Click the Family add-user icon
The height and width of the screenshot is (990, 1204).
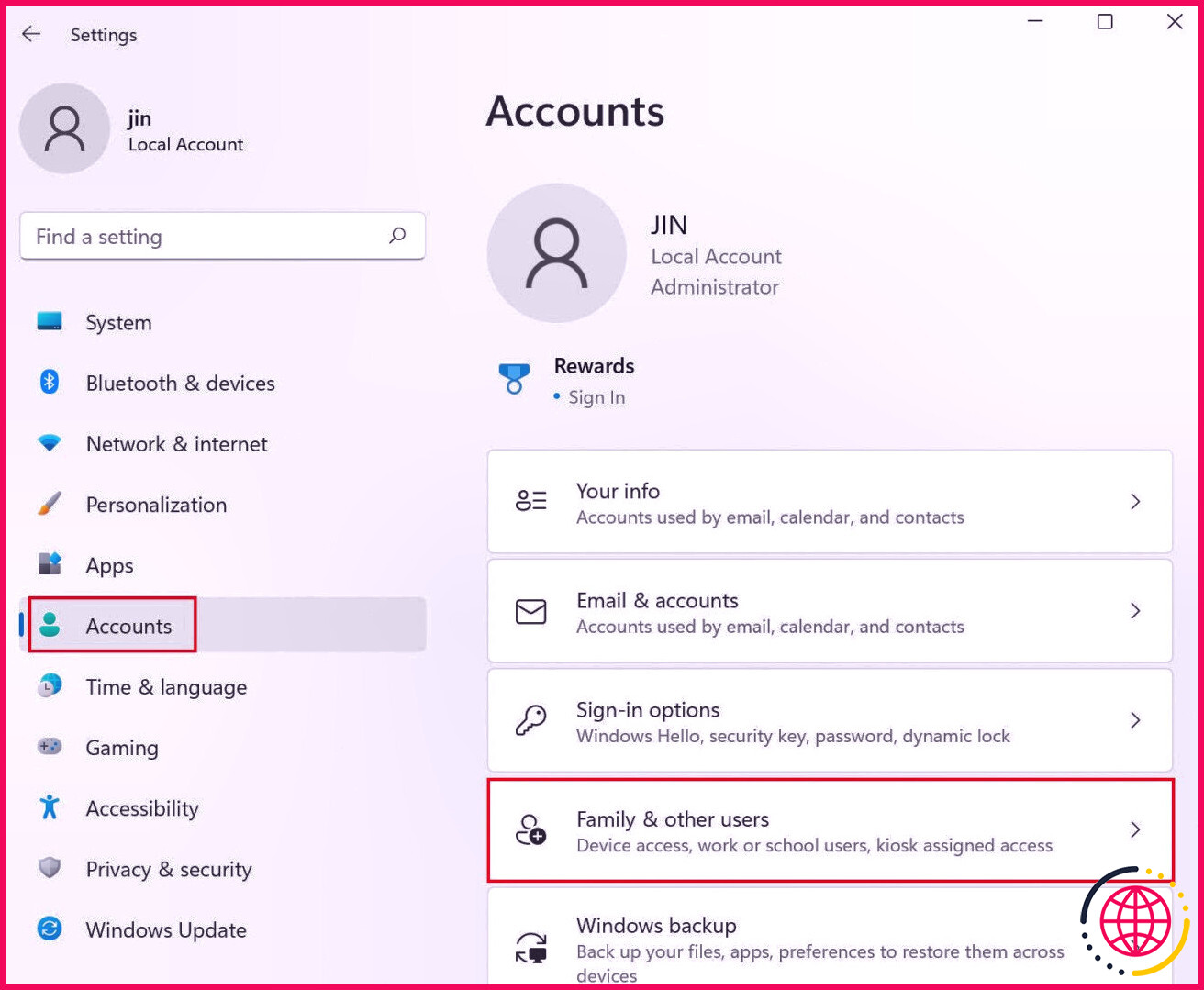531,829
